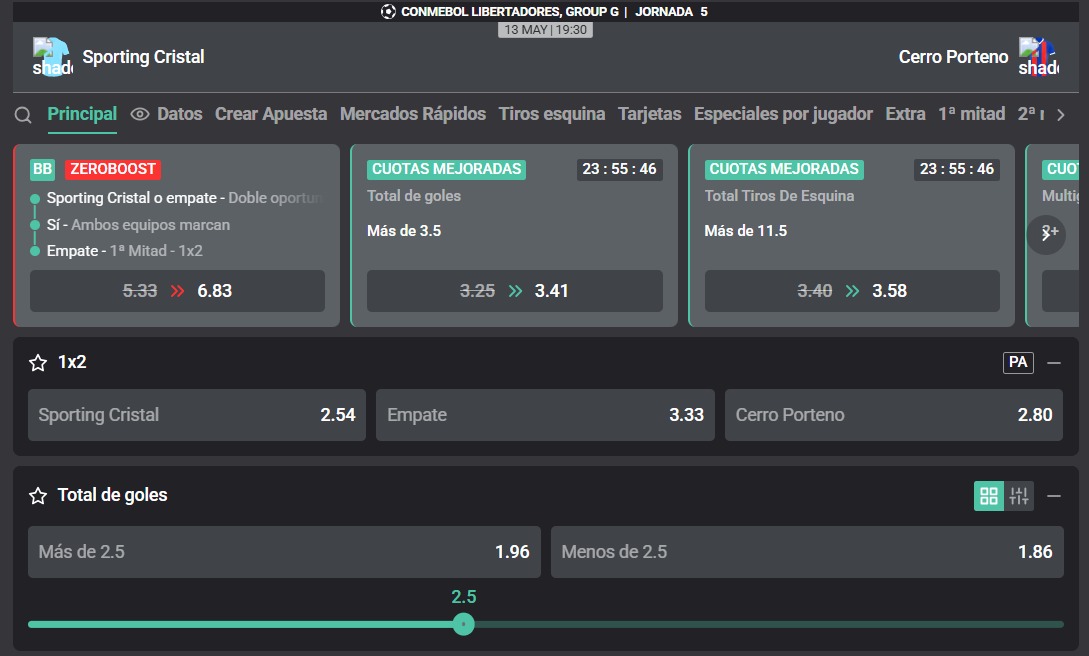Click the soccer ball icon in header
The image size is (1089, 656).
coord(388,12)
